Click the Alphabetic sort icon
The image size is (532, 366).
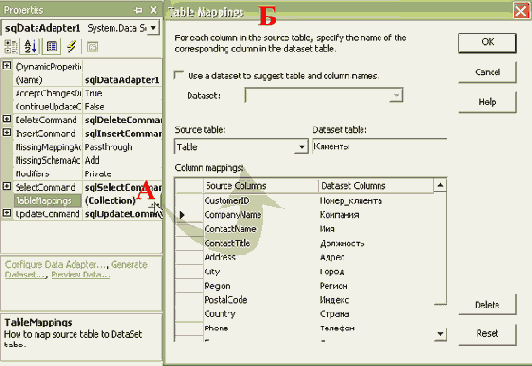31,46
